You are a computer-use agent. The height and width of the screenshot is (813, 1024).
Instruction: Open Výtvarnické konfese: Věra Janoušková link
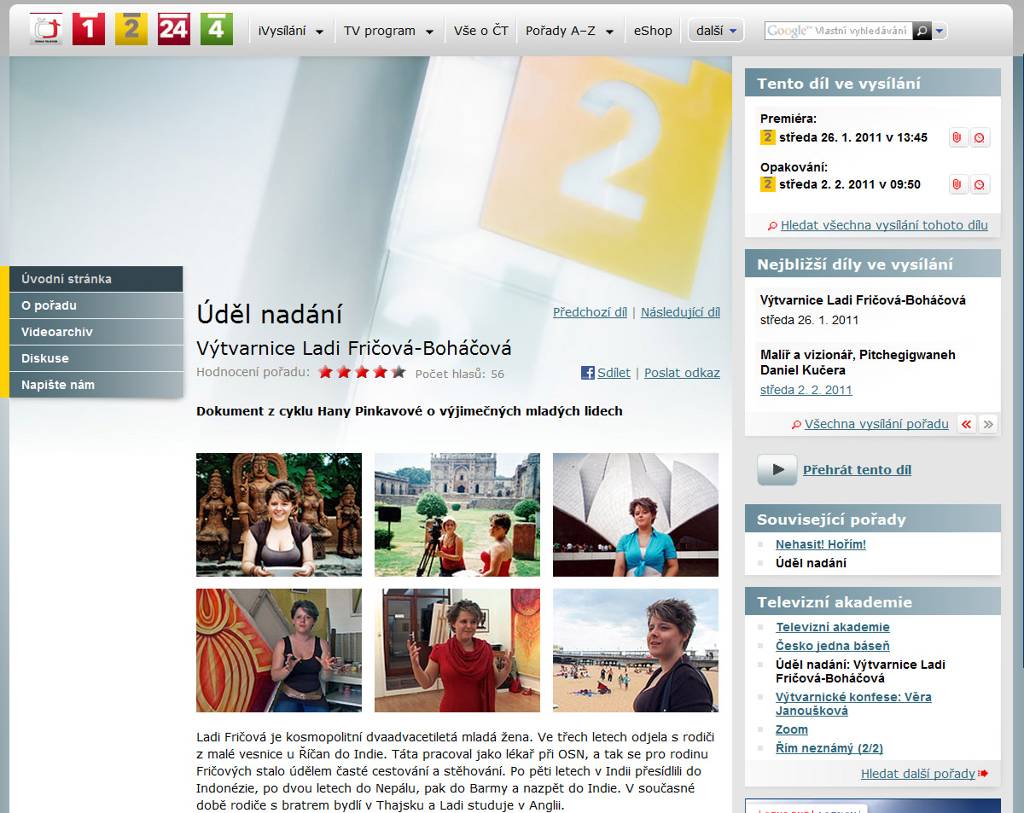854,704
